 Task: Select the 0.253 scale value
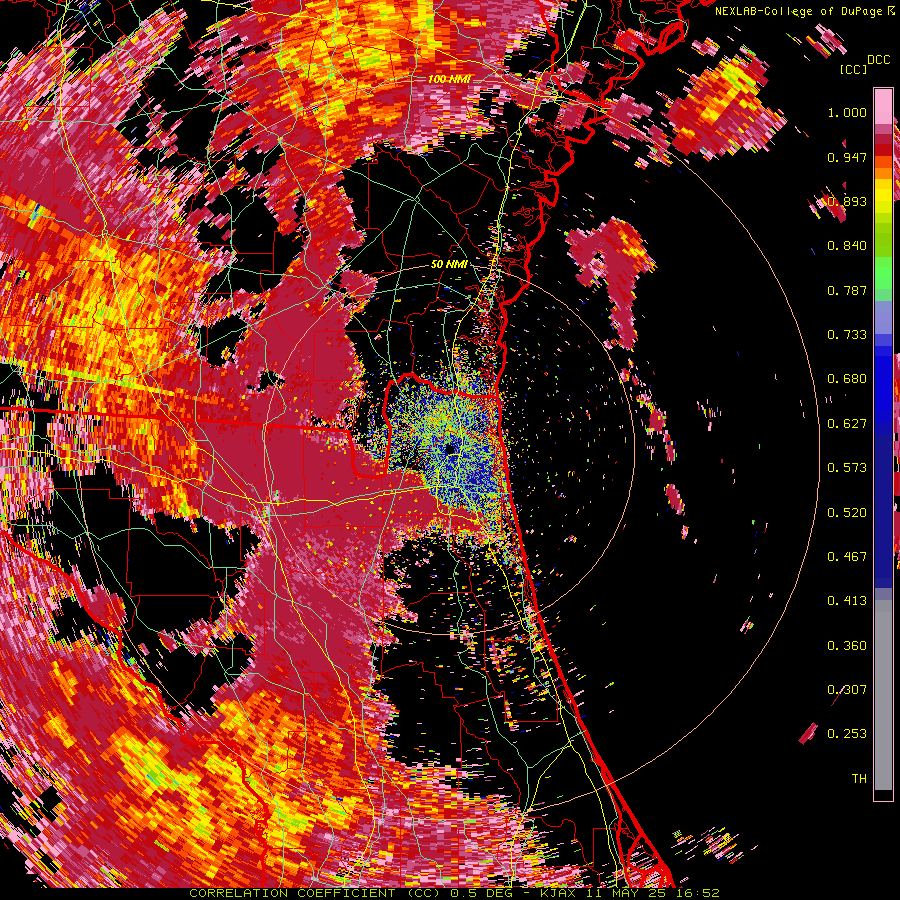(x=847, y=734)
